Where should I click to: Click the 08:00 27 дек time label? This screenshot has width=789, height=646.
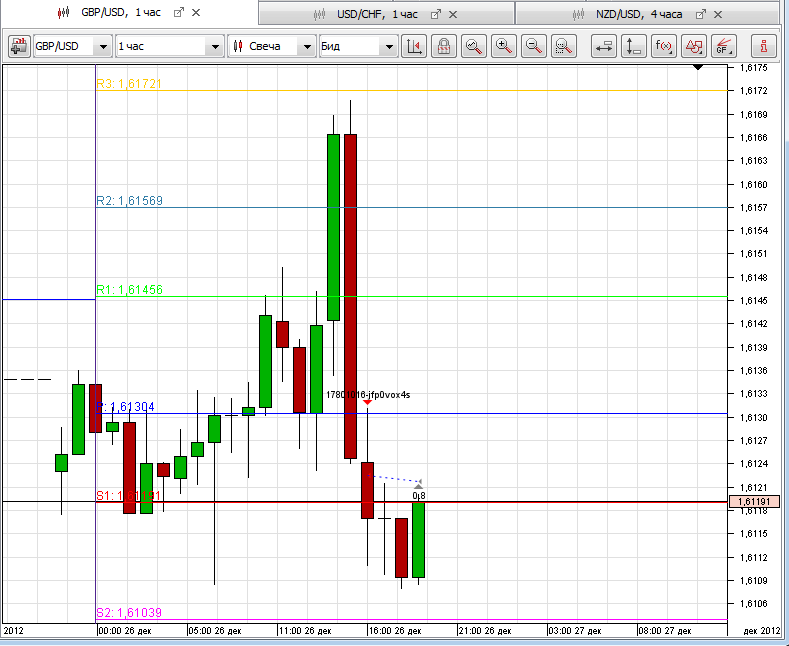pyautogui.click(x=665, y=631)
